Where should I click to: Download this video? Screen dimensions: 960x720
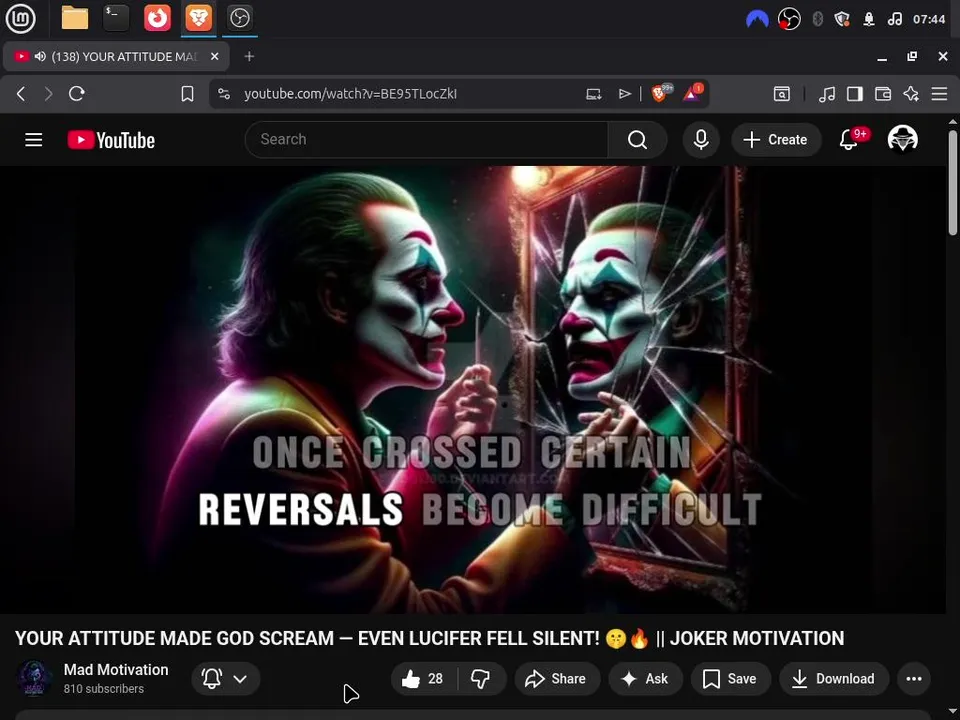(834, 678)
